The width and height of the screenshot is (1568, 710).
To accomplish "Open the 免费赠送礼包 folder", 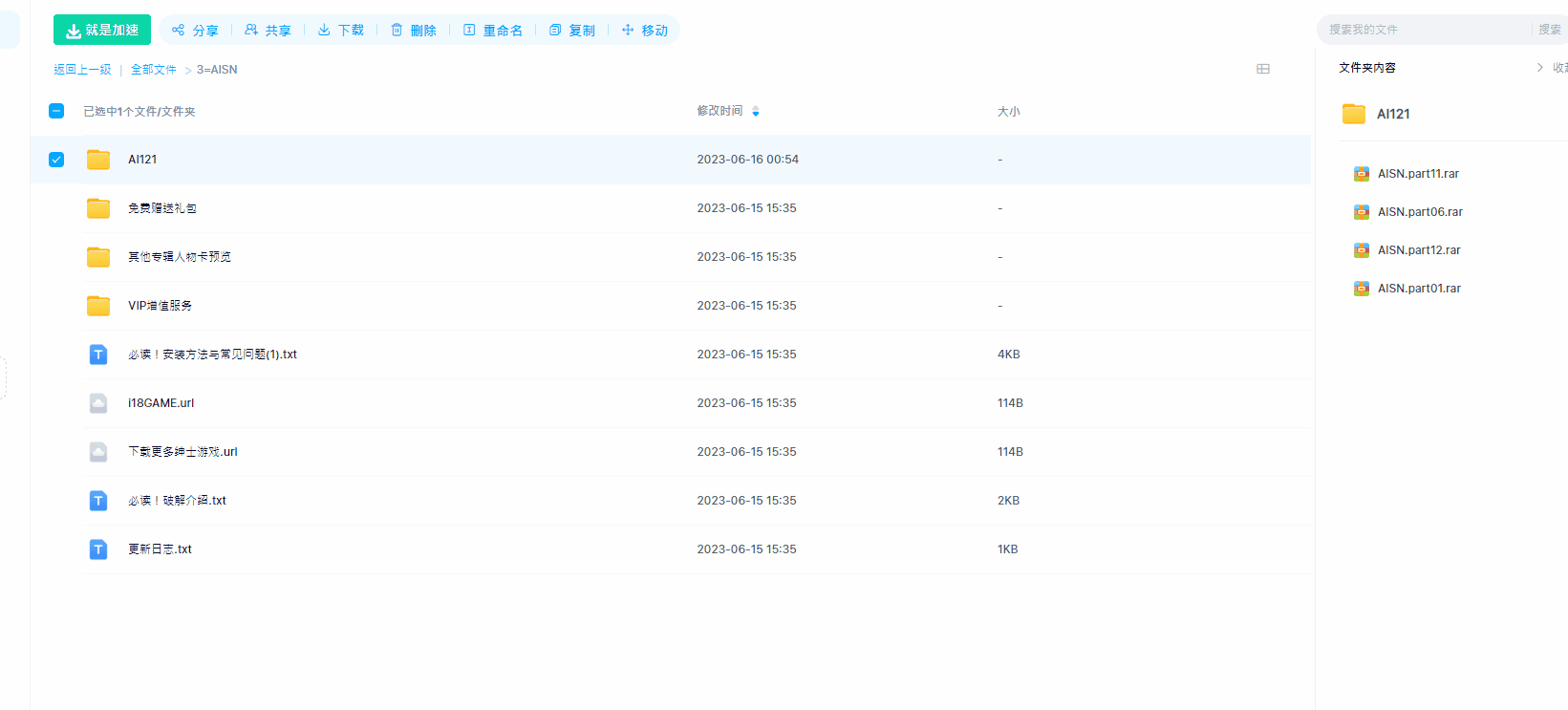I will (x=162, y=208).
